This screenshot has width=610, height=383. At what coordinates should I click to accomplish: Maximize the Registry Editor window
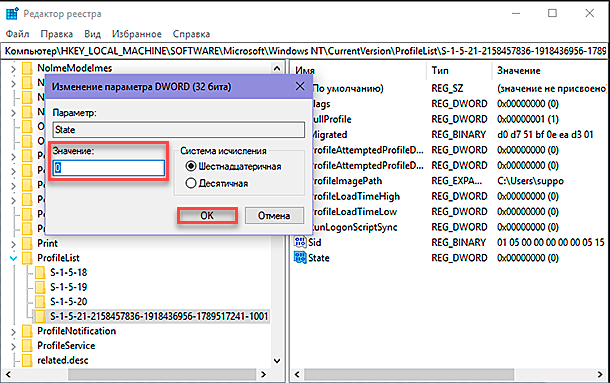point(552,13)
